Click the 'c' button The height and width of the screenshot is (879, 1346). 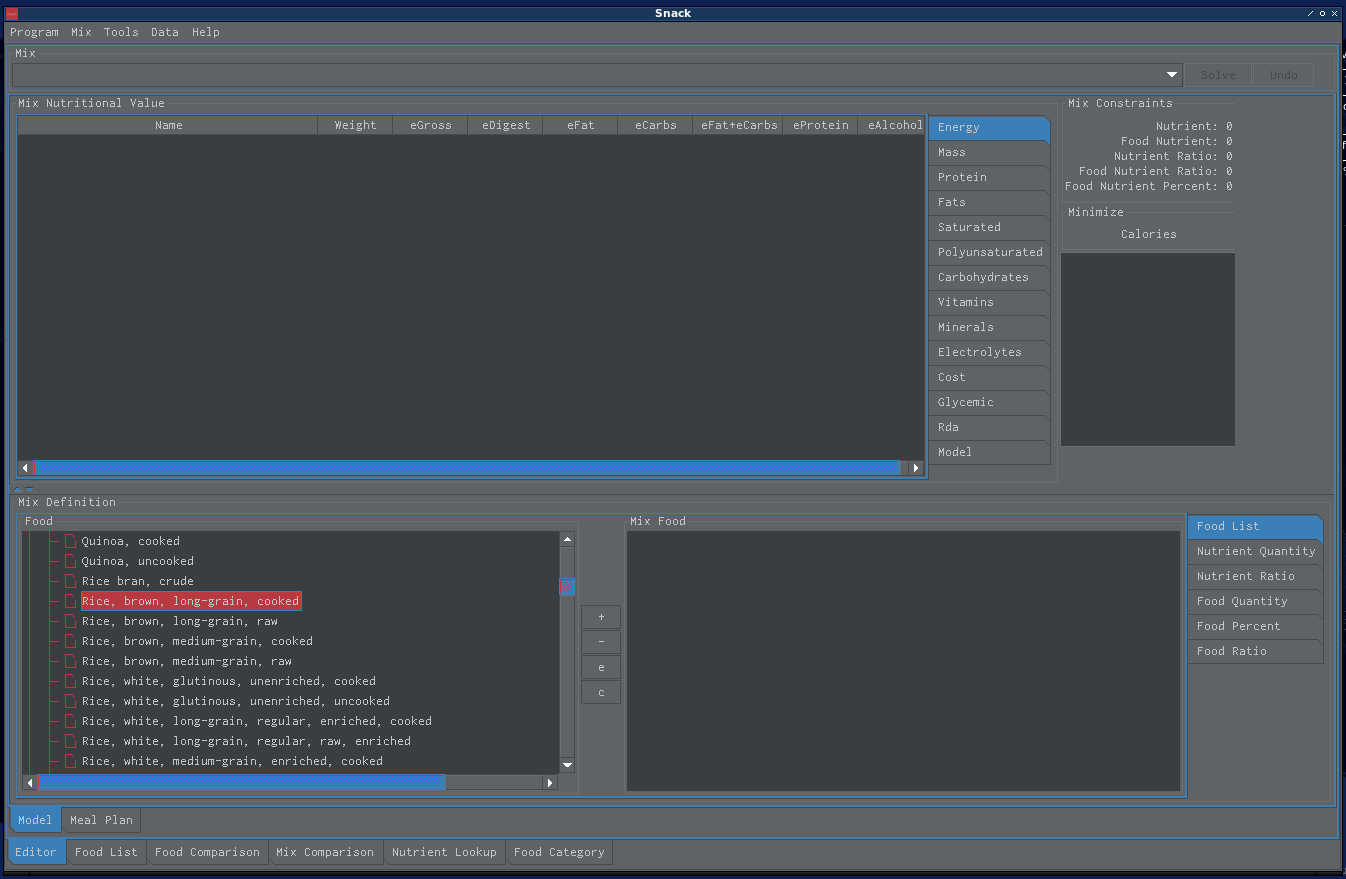(x=601, y=692)
